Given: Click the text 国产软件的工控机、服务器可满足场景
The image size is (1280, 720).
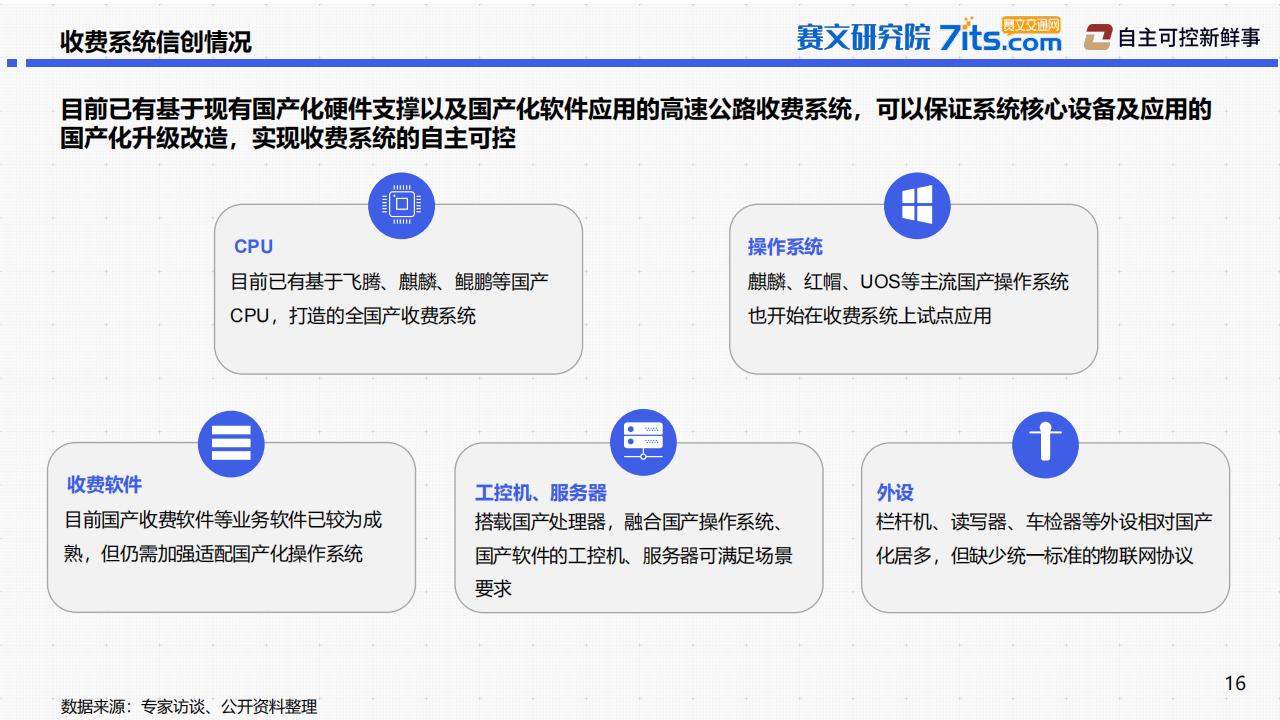Looking at the screenshot, I should coord(634,555).
